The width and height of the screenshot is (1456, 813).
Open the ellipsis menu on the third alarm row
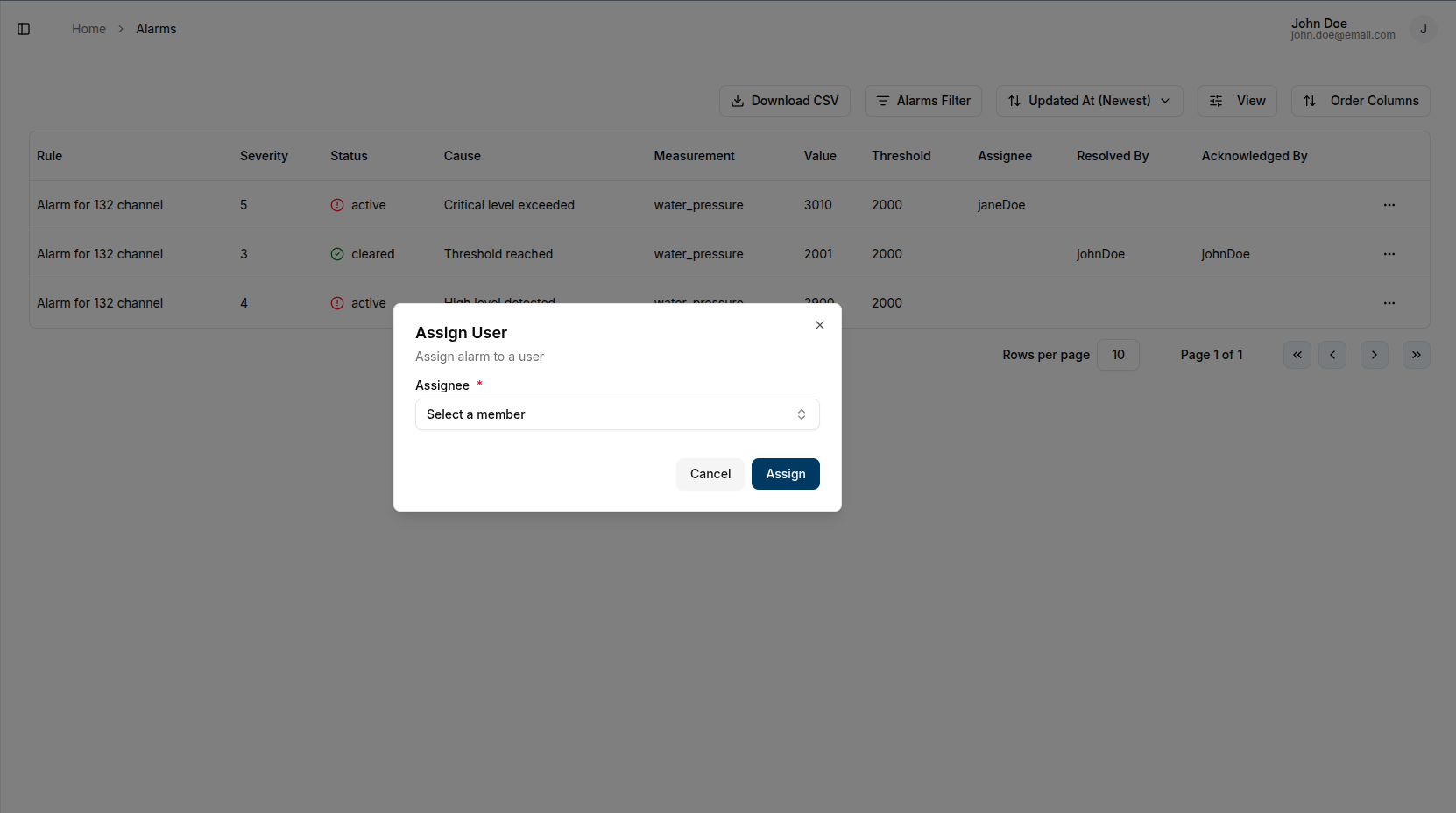pyautogui.click(x=1389, y=303)
